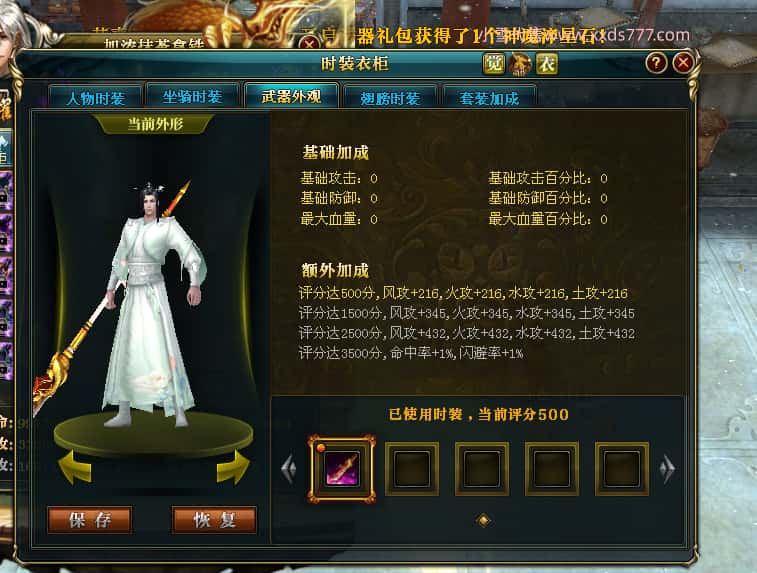
Task: Go to previous page of fashion slots
Action: pyautogui.click(x=289, y=468)
